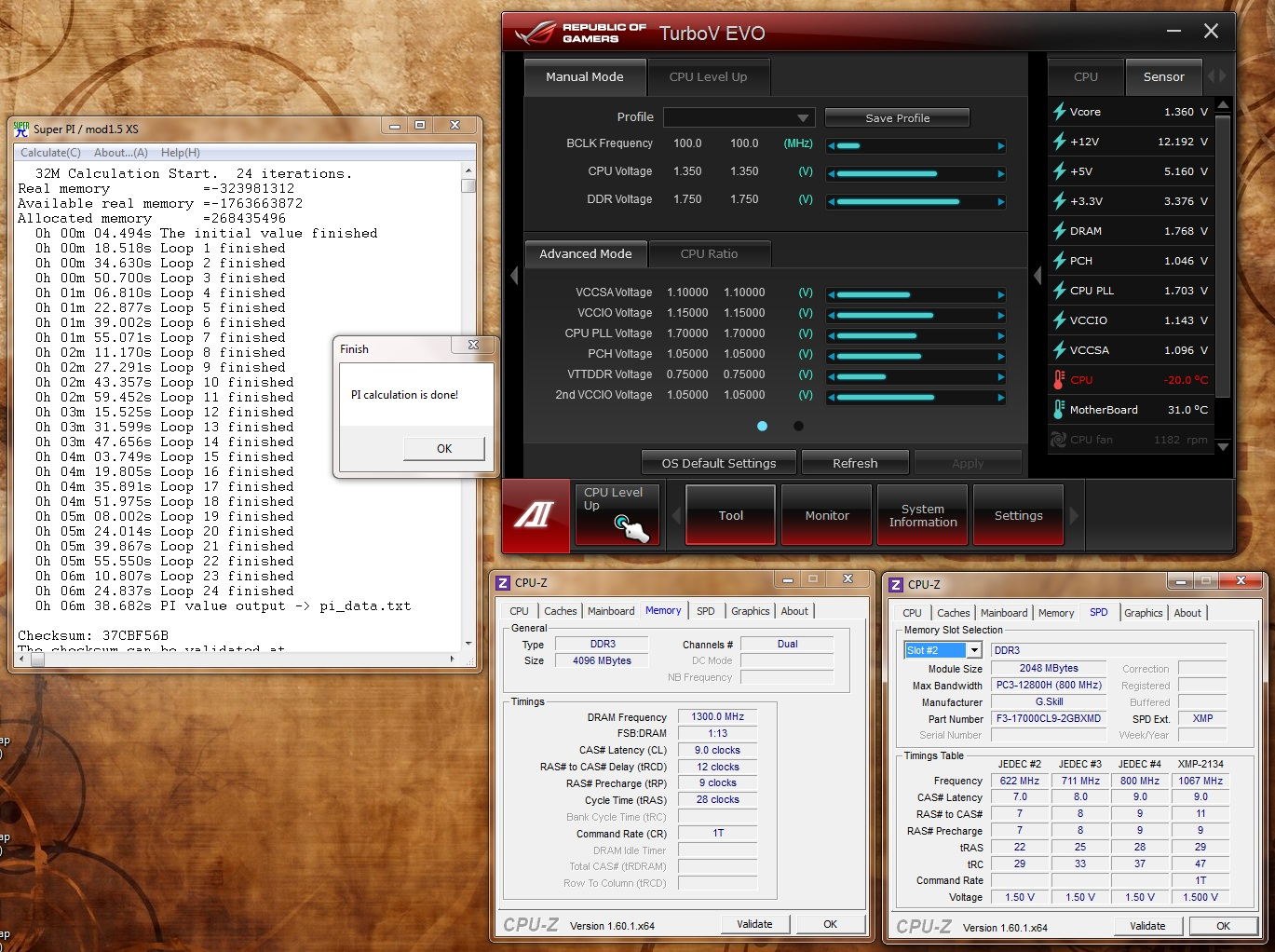Select the second page indicator dot
This screenshot has width=1275, height=952.
click(x=798, y=426)
